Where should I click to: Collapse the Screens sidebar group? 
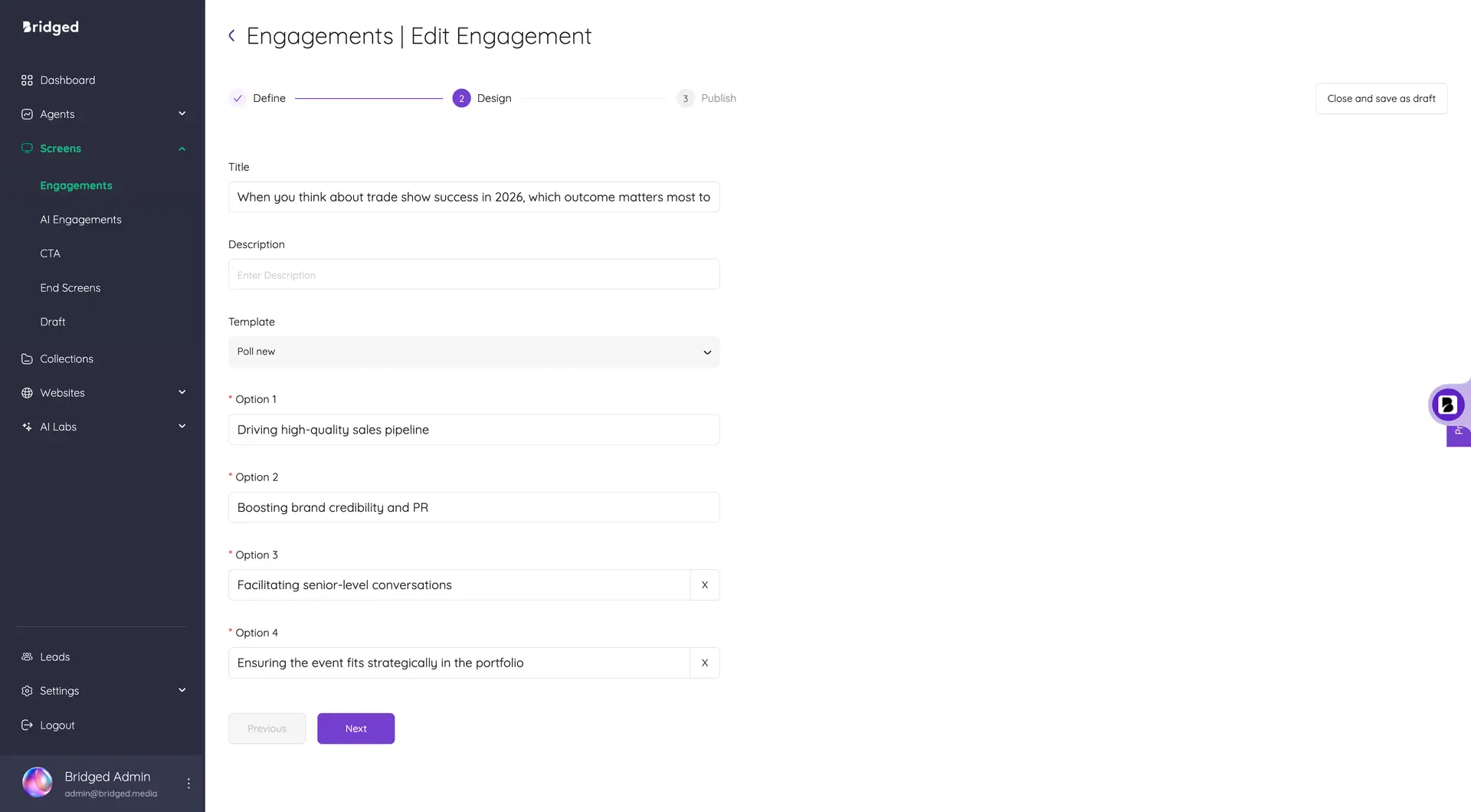click(182, 148)
